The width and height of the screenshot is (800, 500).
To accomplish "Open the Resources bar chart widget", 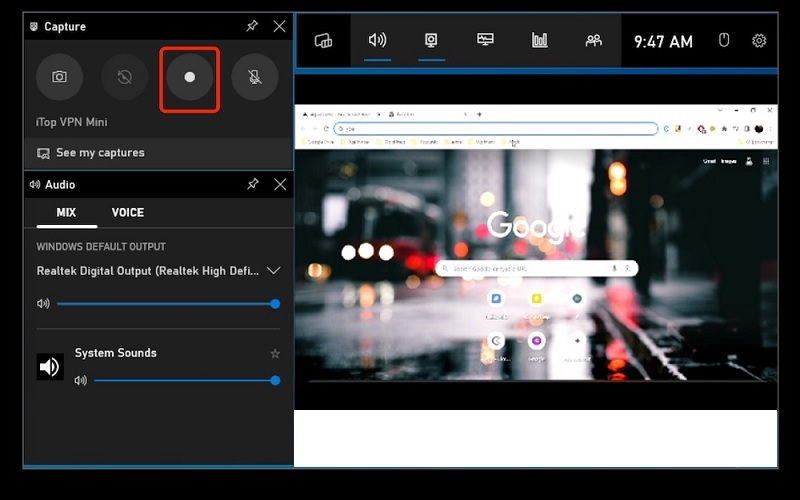I will (x=540, y=41).
